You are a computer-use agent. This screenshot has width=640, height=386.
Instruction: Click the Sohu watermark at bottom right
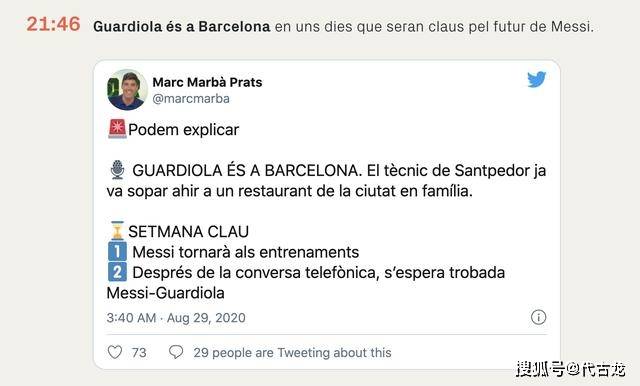pyautogui.click(x=571, y=369)
